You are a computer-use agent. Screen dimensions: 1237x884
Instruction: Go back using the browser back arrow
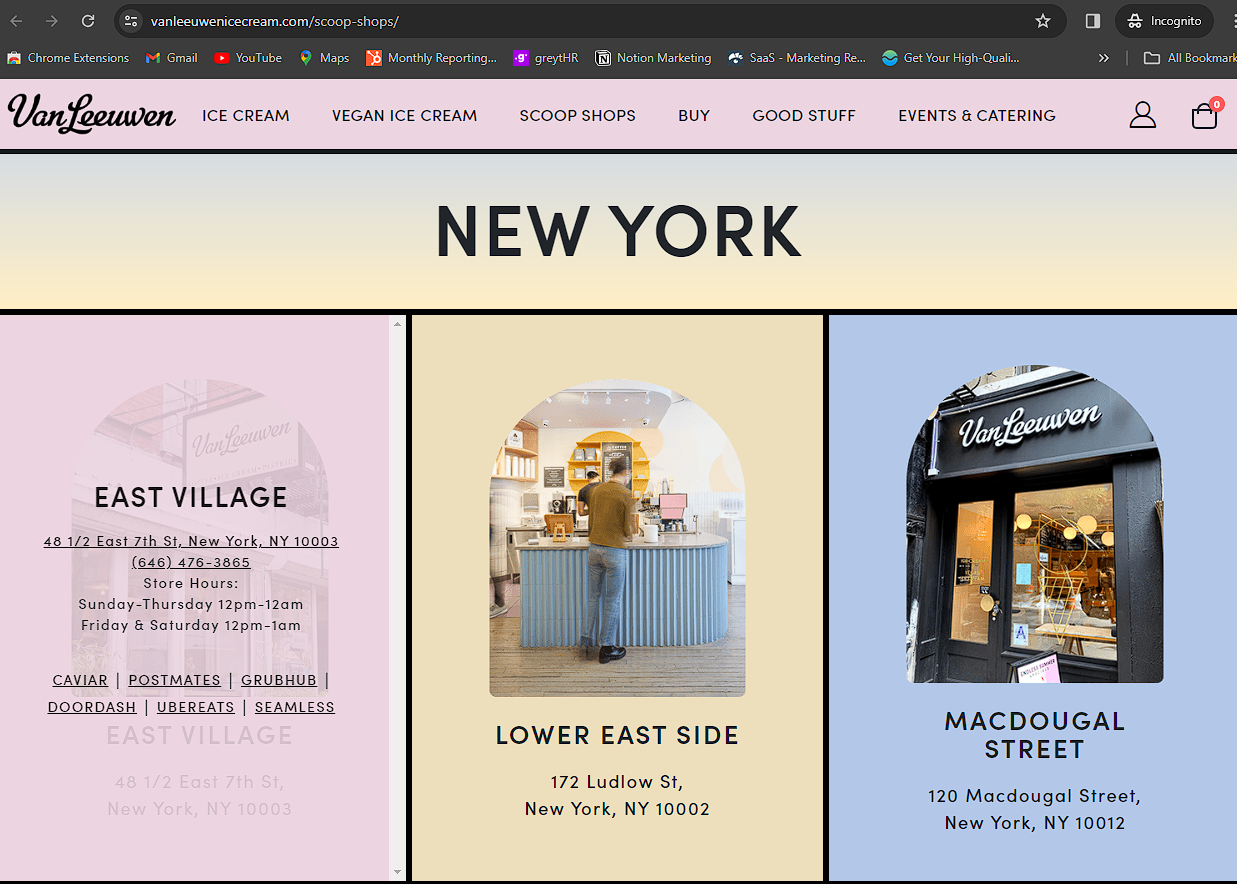[x=15, y=20]
